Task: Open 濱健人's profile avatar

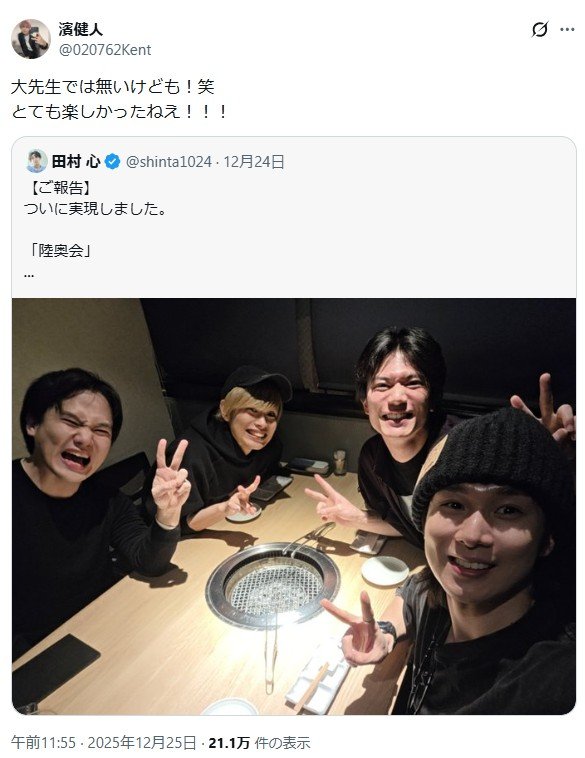Action: [30, 39]
